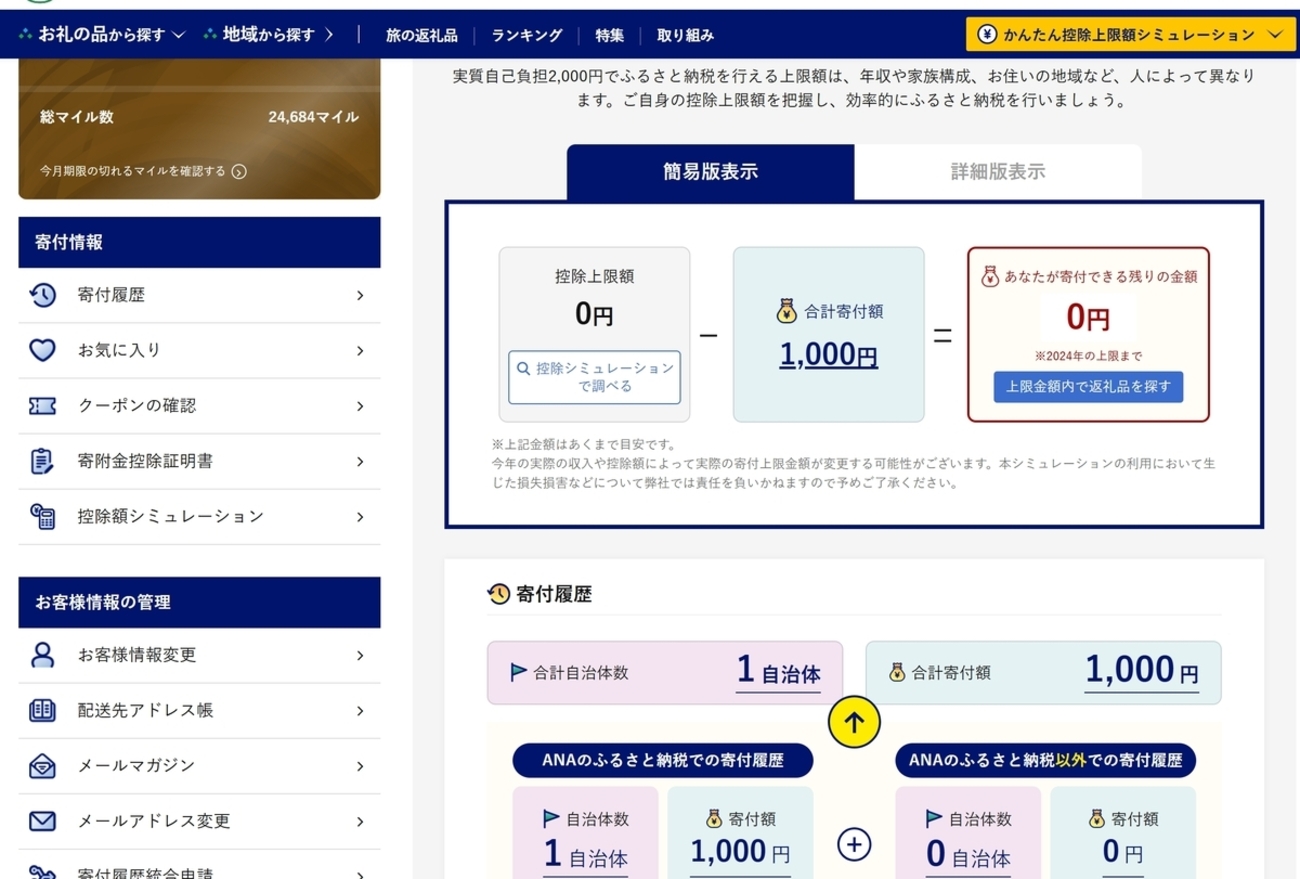Click the magnifying glass in 控除シミュレーションで調べる
Screen dimensions: 1300x879
524,367
